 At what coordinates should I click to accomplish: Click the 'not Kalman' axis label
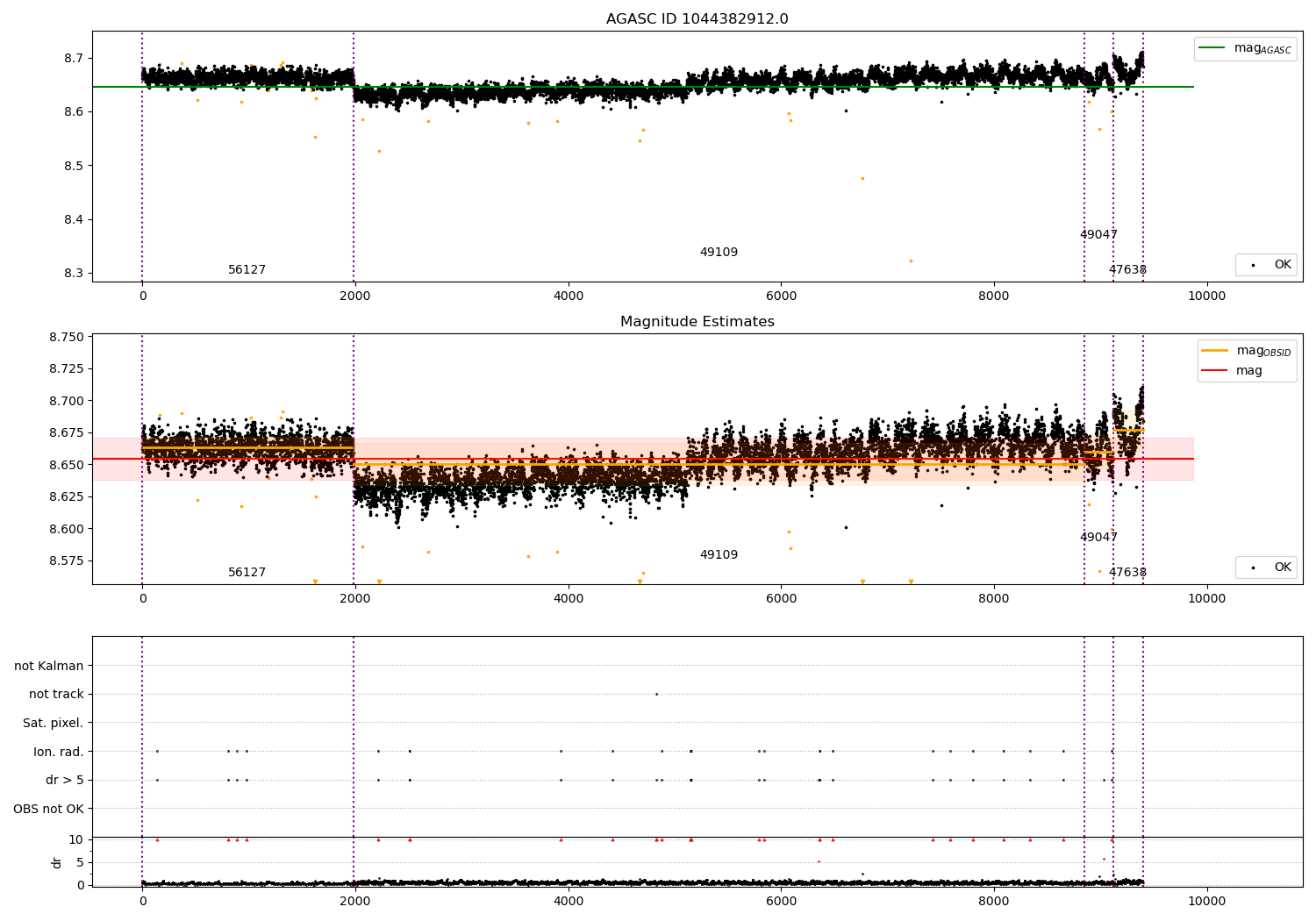tap(49, 666)
